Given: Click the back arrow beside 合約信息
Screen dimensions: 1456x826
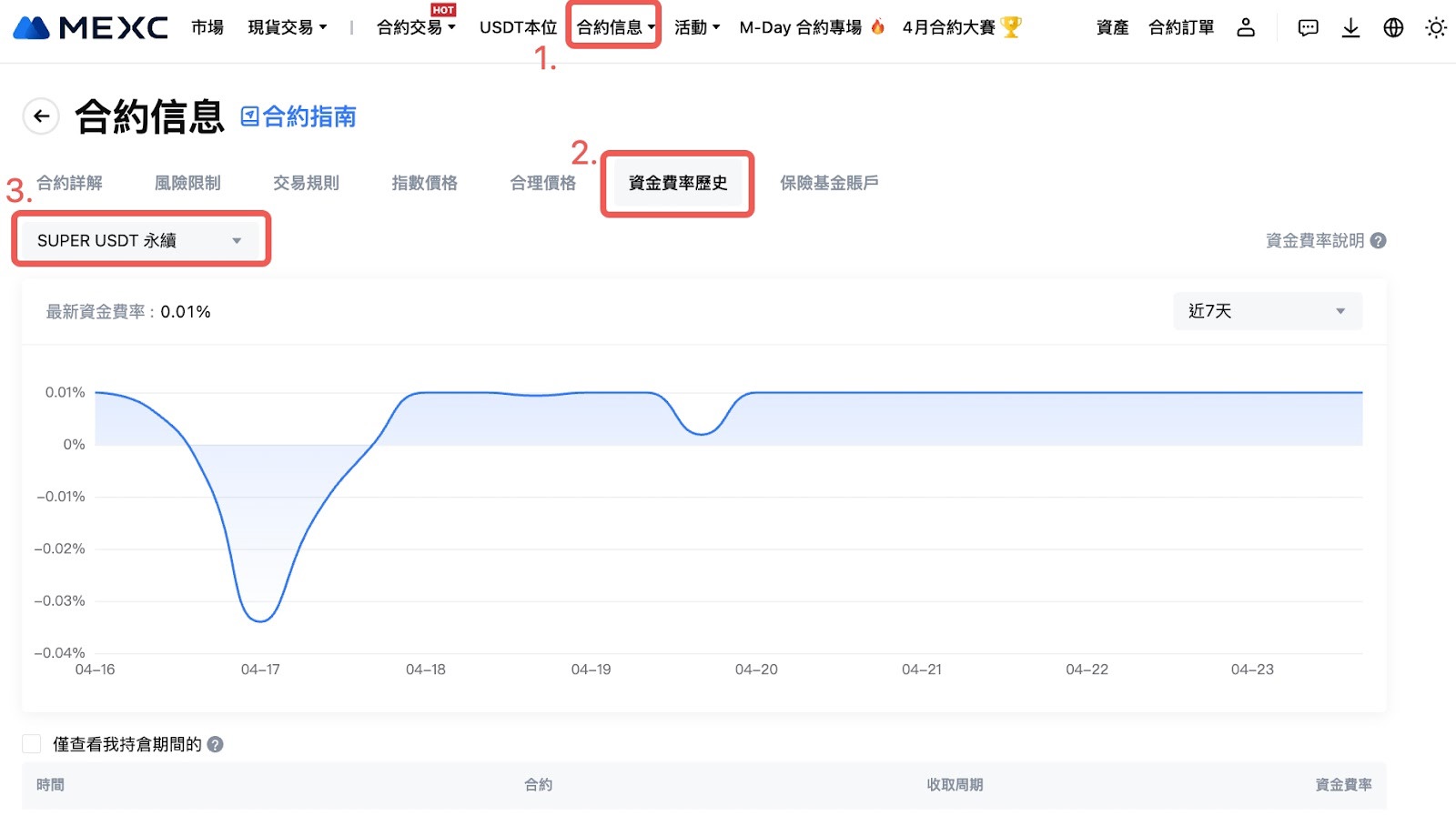Looking at the screenshot, I should (41, 116).
